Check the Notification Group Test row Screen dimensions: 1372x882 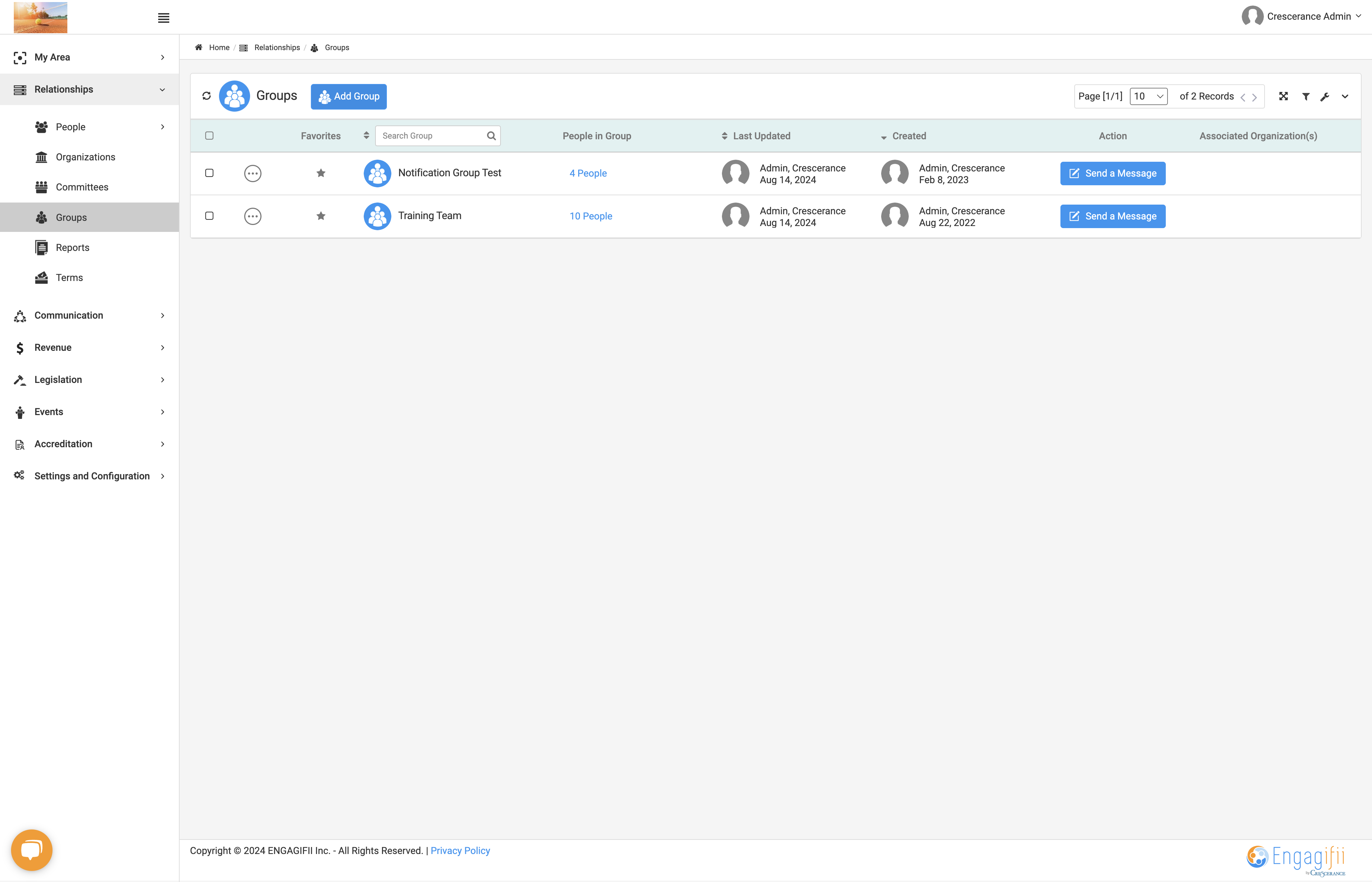(x=209, y=173)
